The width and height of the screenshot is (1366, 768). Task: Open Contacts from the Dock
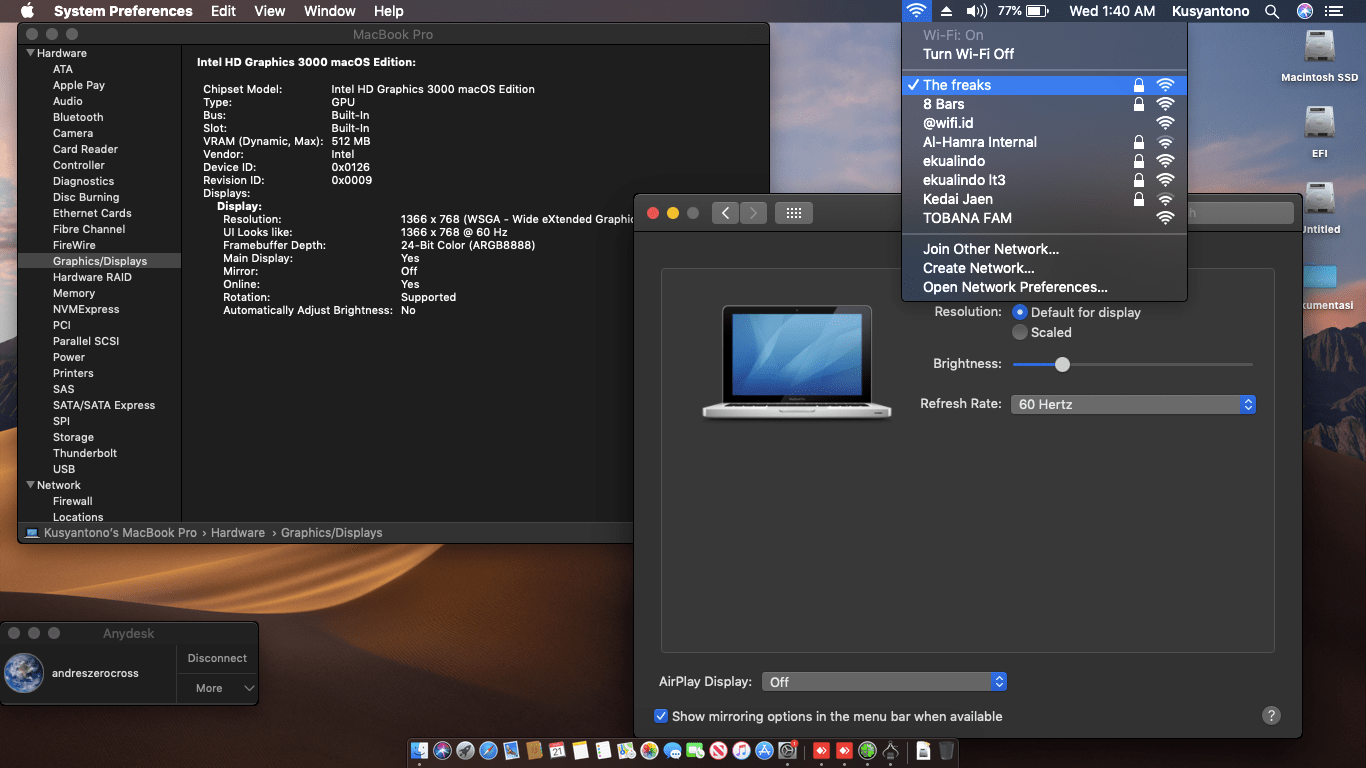[x=535, y=750]
